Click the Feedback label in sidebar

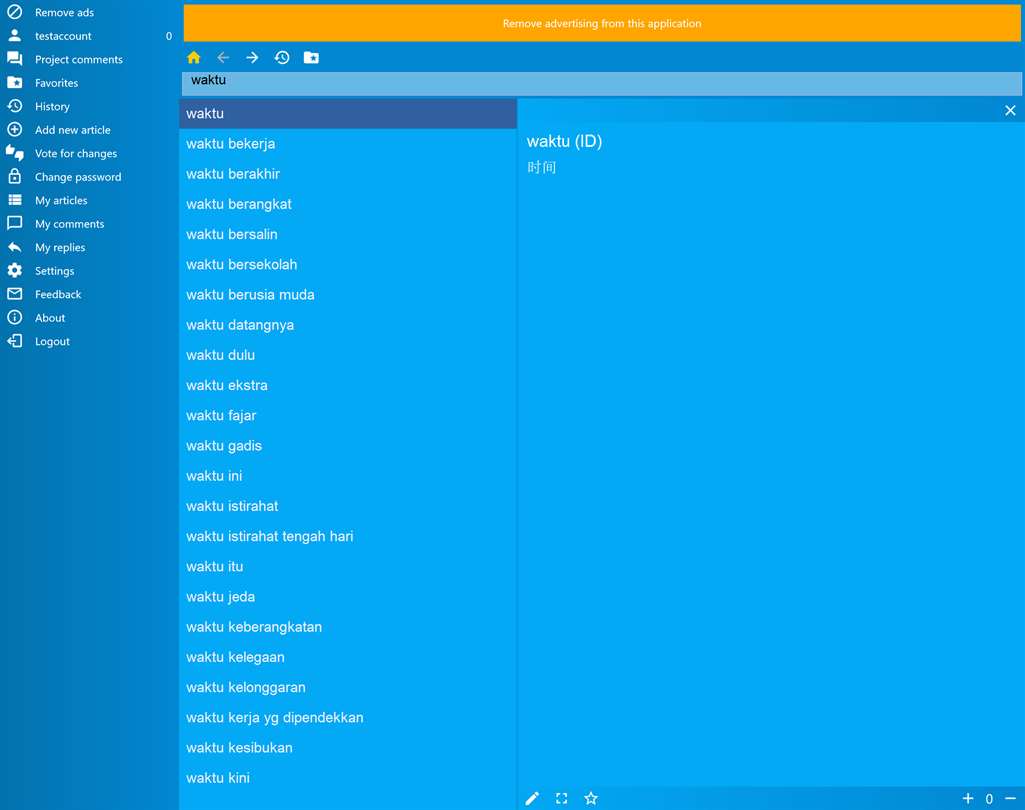point(58,295)
